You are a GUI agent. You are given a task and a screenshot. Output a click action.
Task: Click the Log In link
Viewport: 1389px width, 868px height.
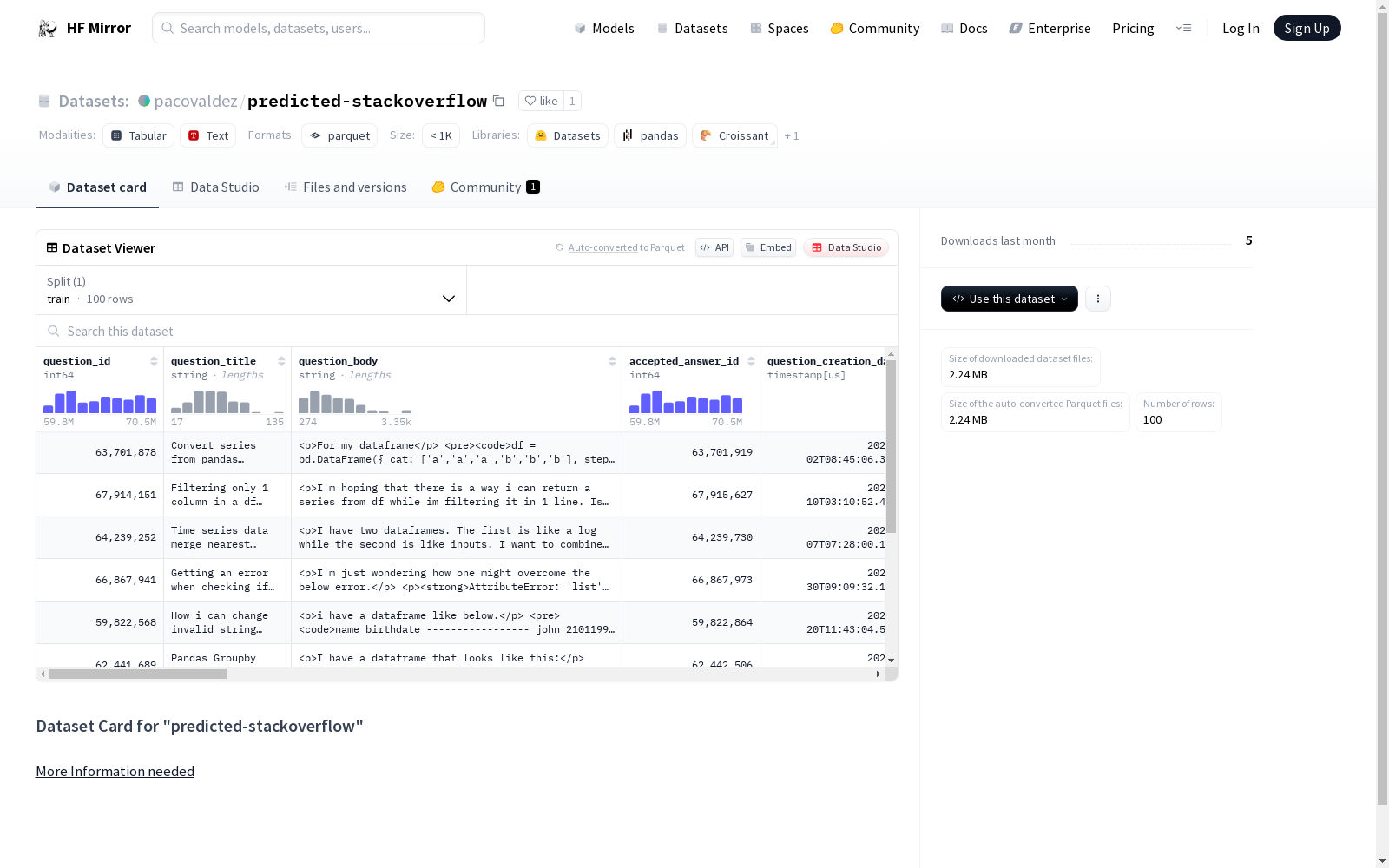[1241, 29]
